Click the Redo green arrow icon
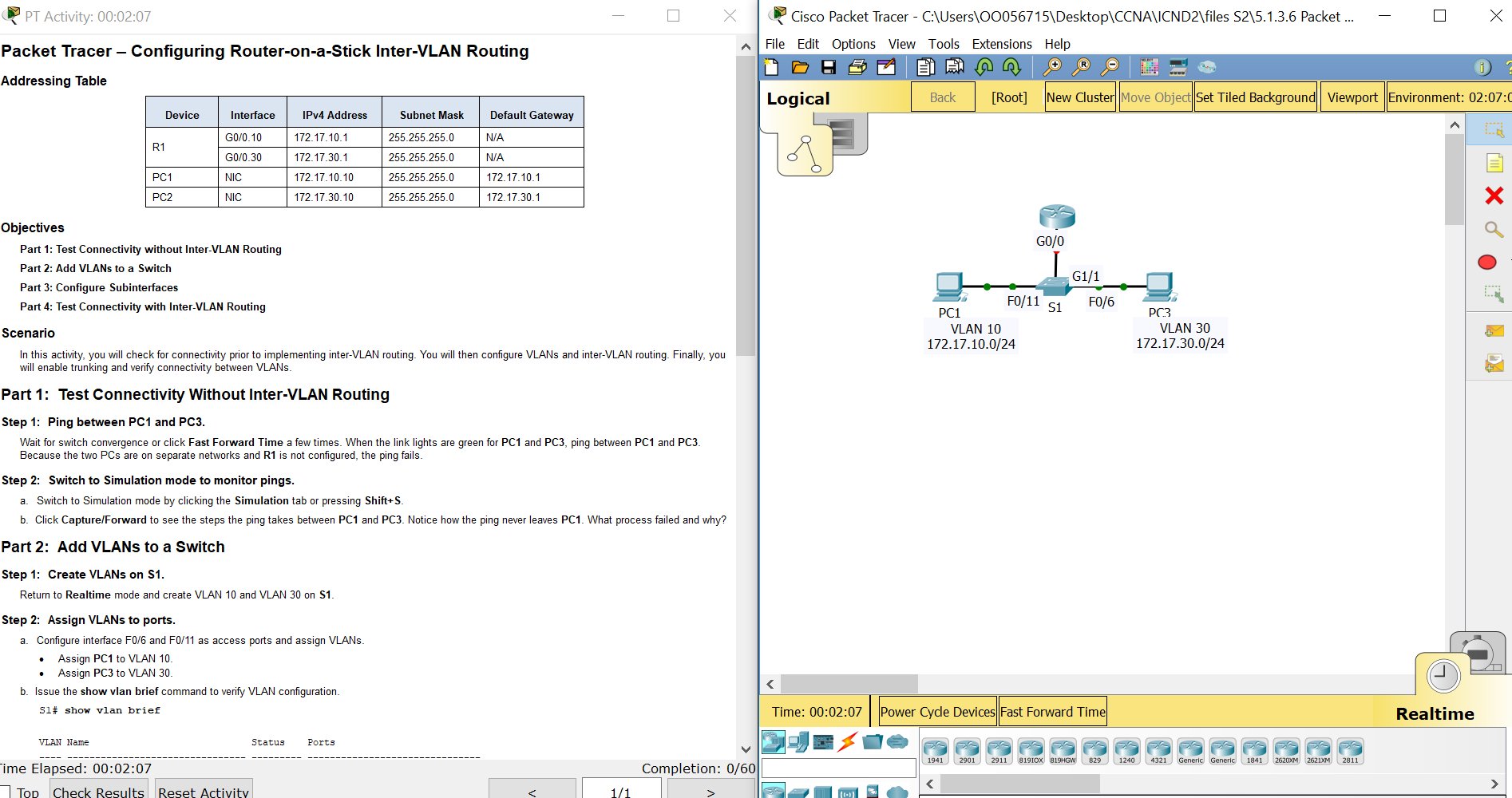This screenshot has width=1512, height=798. tap(1011, 68)
